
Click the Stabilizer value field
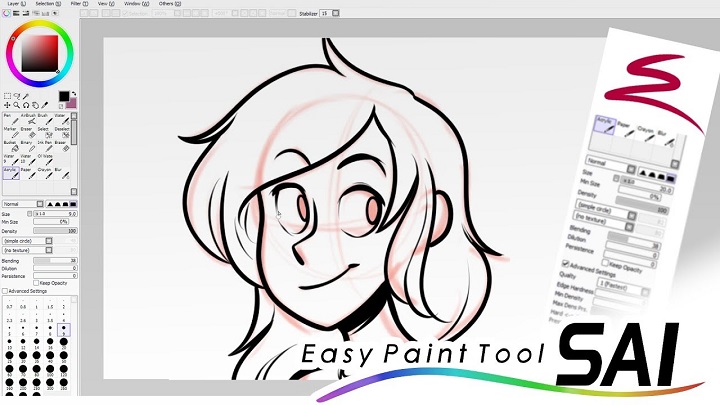point(326,13)
